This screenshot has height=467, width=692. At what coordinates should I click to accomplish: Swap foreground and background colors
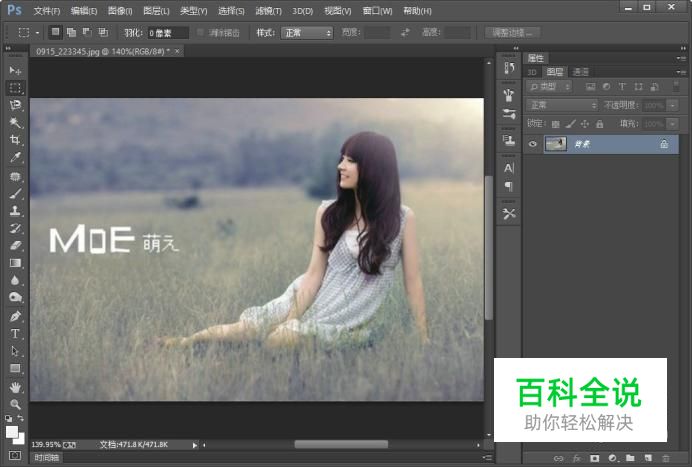coord(20,418)
